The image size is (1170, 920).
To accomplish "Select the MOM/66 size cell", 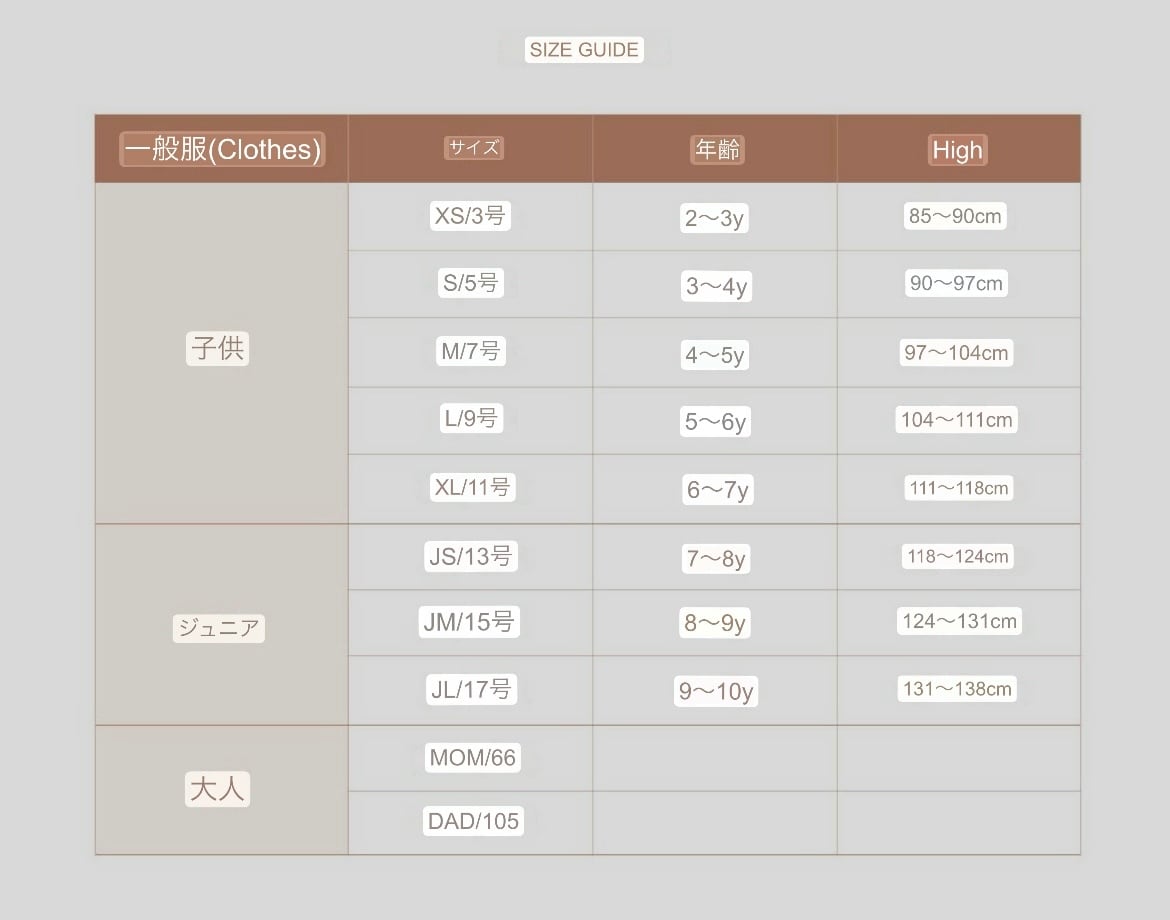I will click(x=472, y=758).
